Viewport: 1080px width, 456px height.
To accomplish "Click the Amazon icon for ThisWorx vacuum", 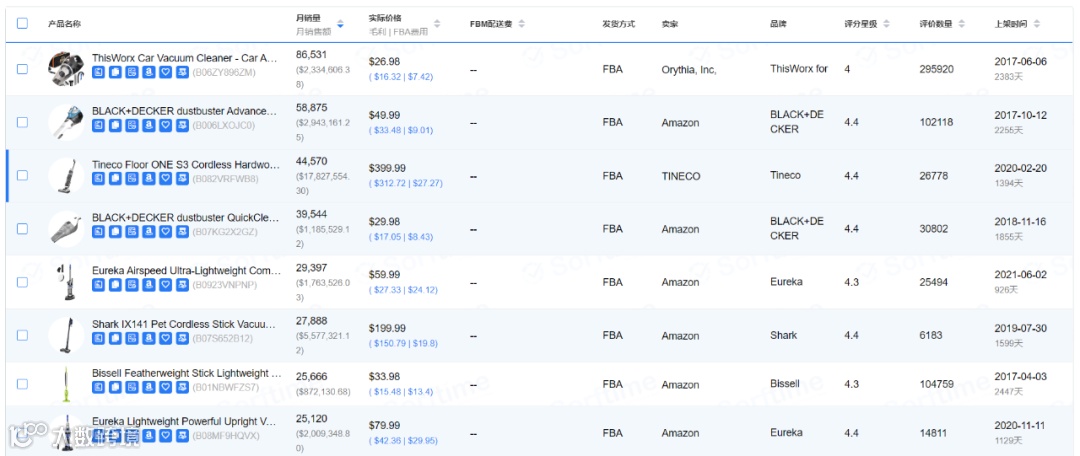I will (x=148, y=72).
